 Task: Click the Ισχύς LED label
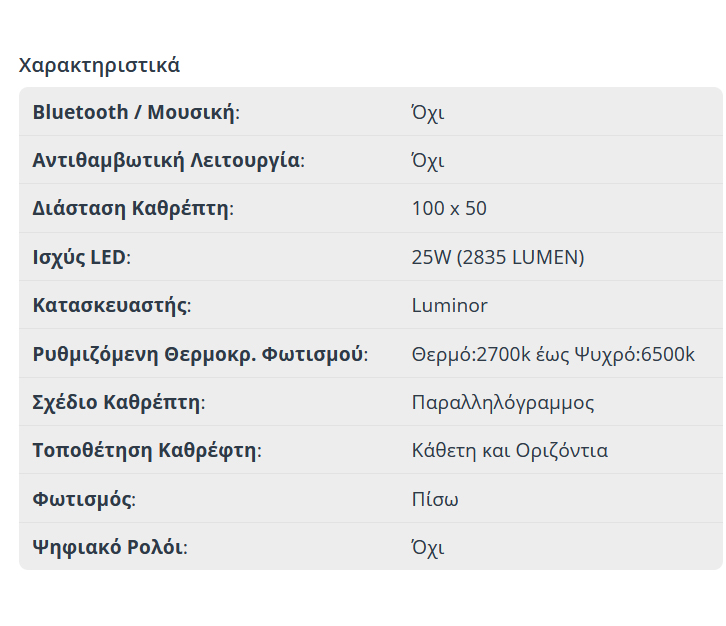[x=81, y=257]
